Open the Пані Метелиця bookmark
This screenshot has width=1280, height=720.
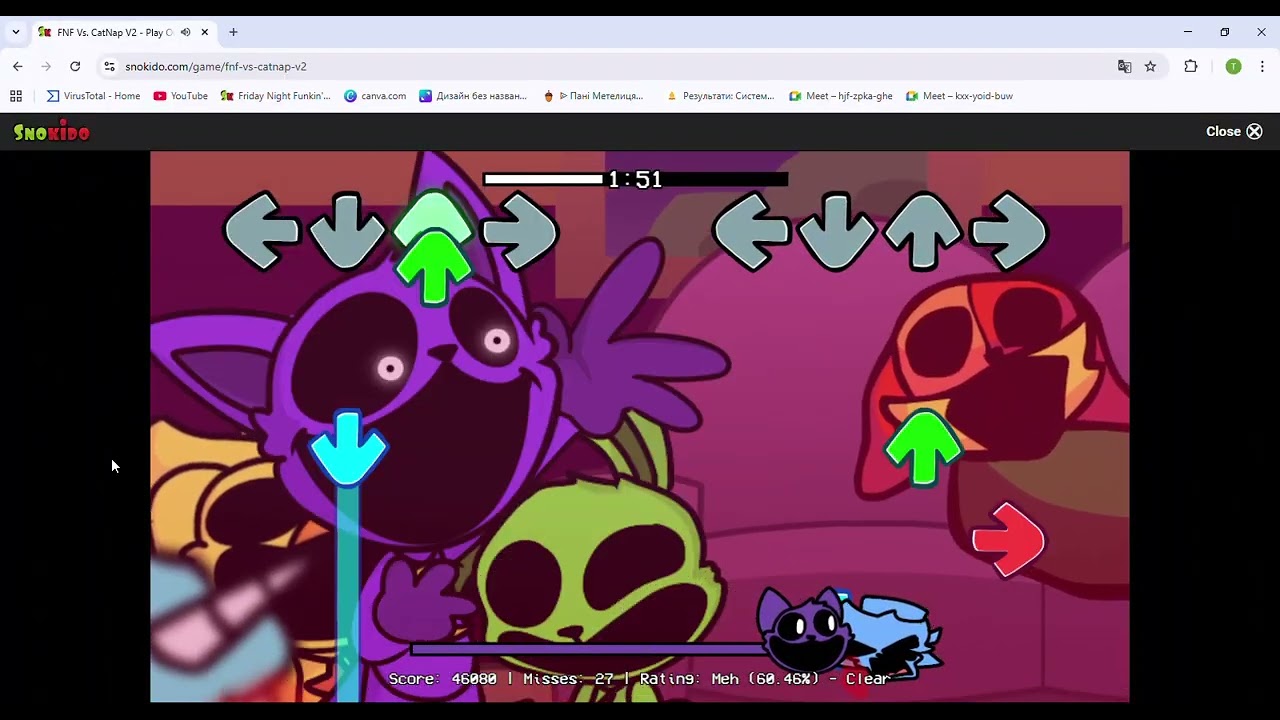[594, 96]
